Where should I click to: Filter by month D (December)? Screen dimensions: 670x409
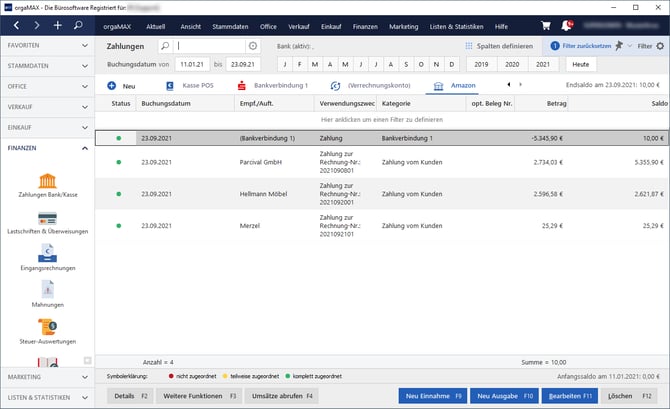point(452,65)
